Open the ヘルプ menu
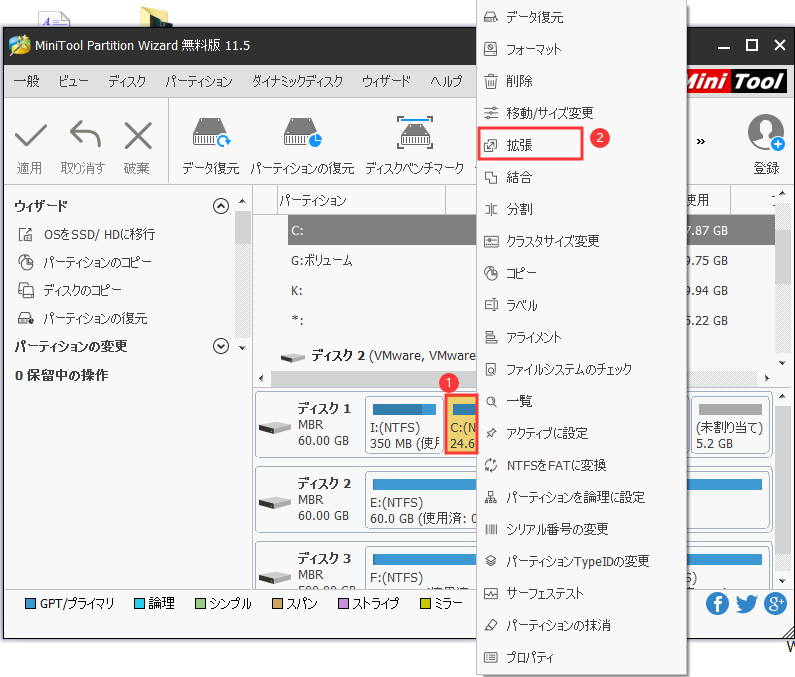Image resolution: width=795 pixels, height=677 pixels. click(446, 81)
